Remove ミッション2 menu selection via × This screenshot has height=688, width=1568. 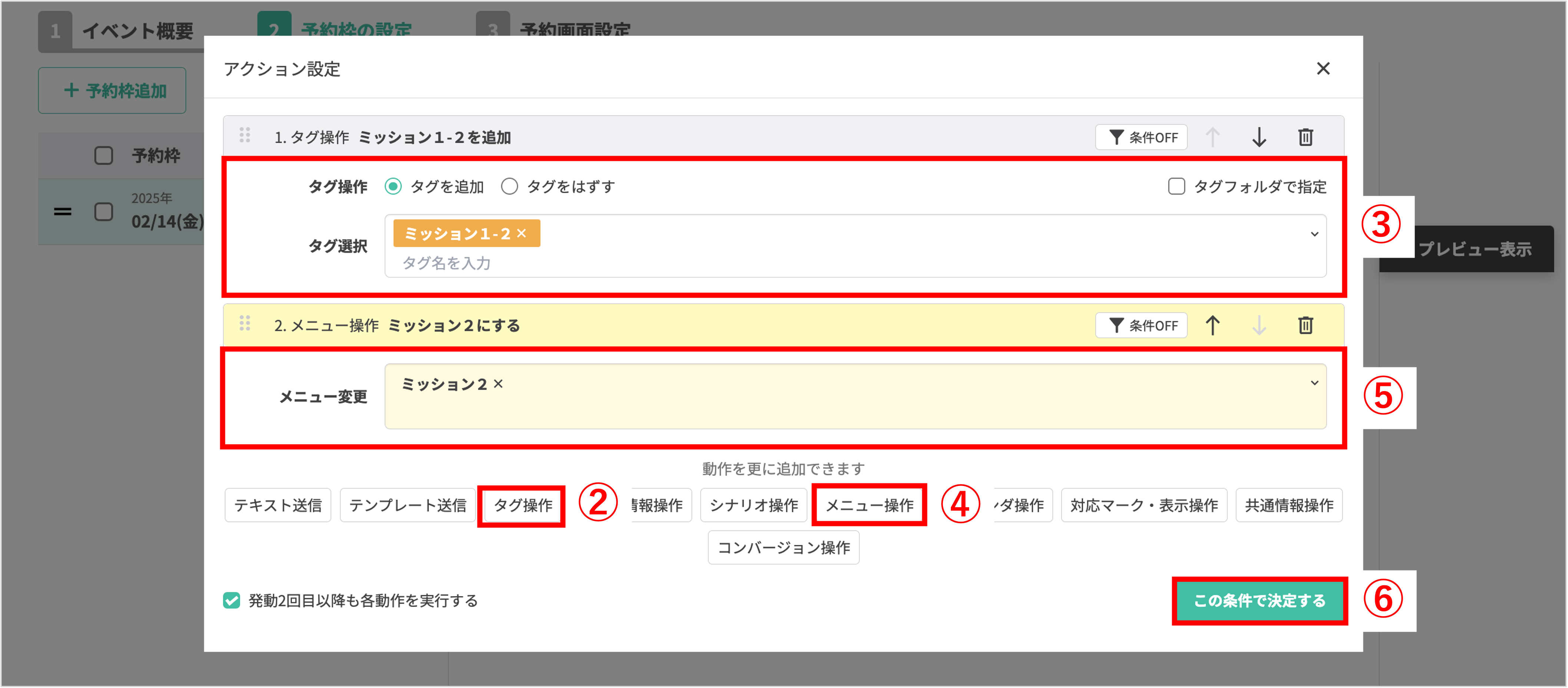pyautogui.click(x=498, y=384)
